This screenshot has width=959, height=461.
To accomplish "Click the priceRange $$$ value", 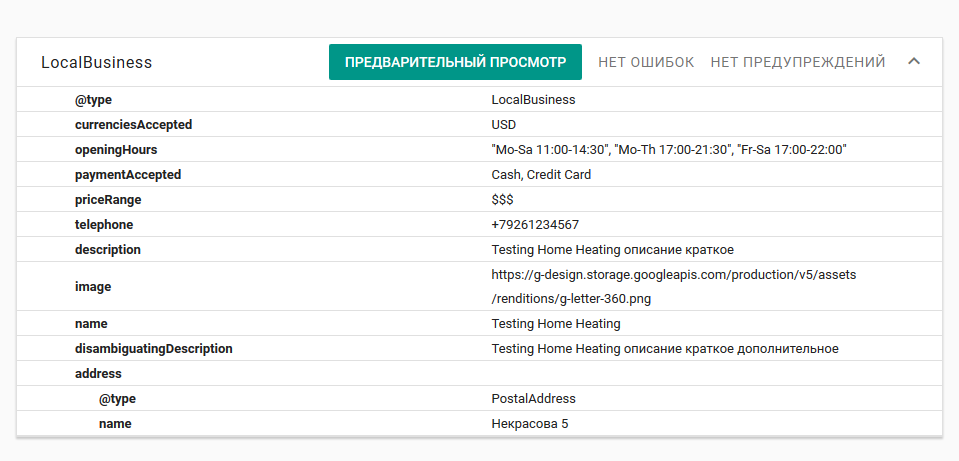I will [502, 200].
